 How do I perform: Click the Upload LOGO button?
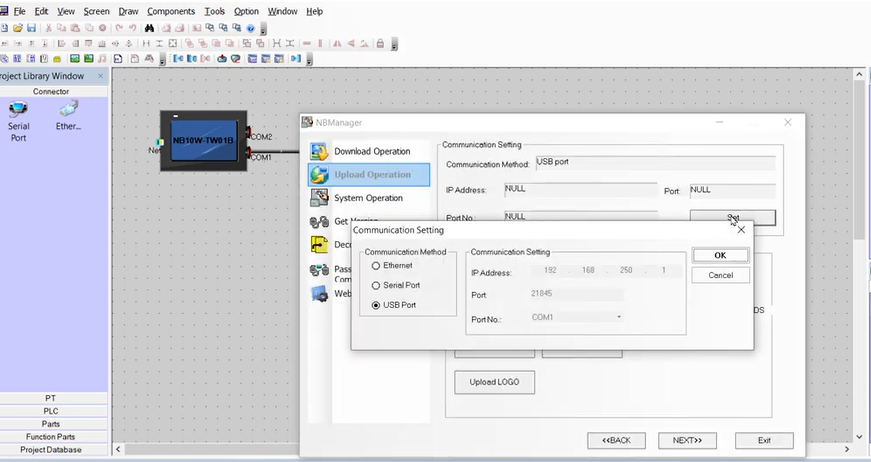(494, 381)
